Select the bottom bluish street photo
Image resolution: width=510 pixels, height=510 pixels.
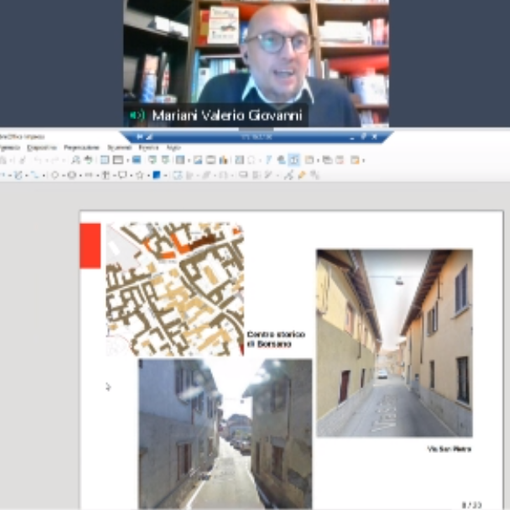click(x=225, y=433)
